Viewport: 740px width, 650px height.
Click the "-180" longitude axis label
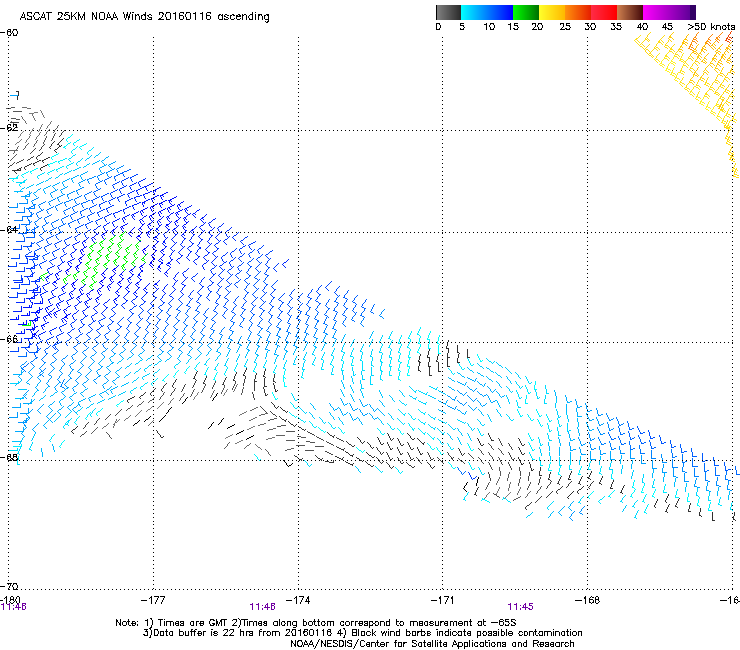pos(10,599)
